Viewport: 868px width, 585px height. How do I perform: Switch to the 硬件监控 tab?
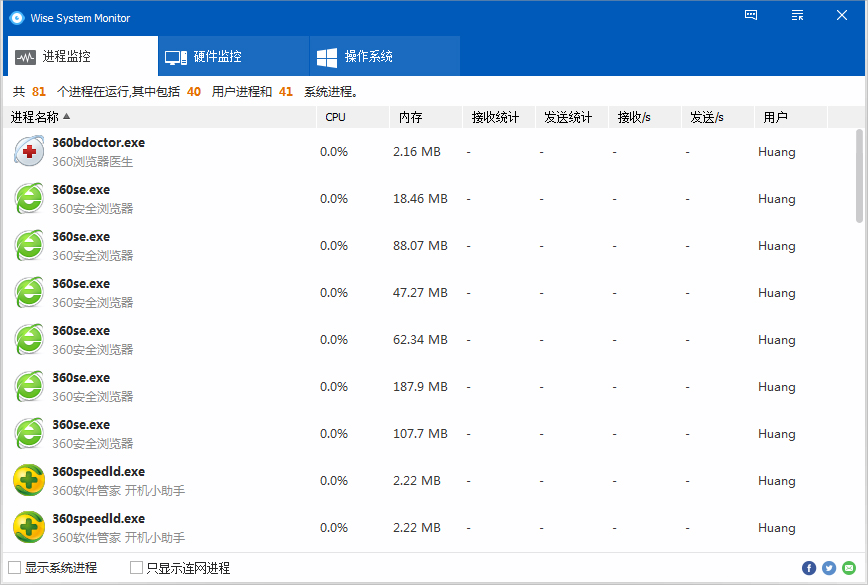233,57
